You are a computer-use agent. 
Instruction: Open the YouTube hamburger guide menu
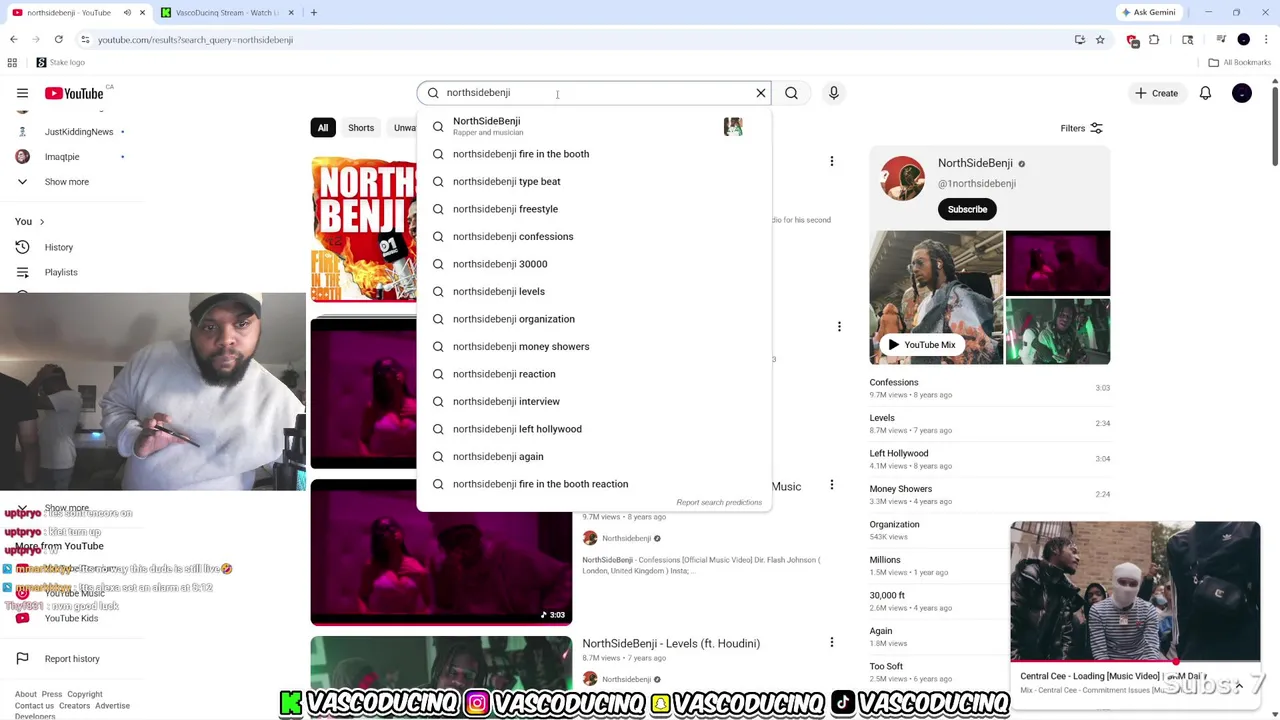click(22, 93)
